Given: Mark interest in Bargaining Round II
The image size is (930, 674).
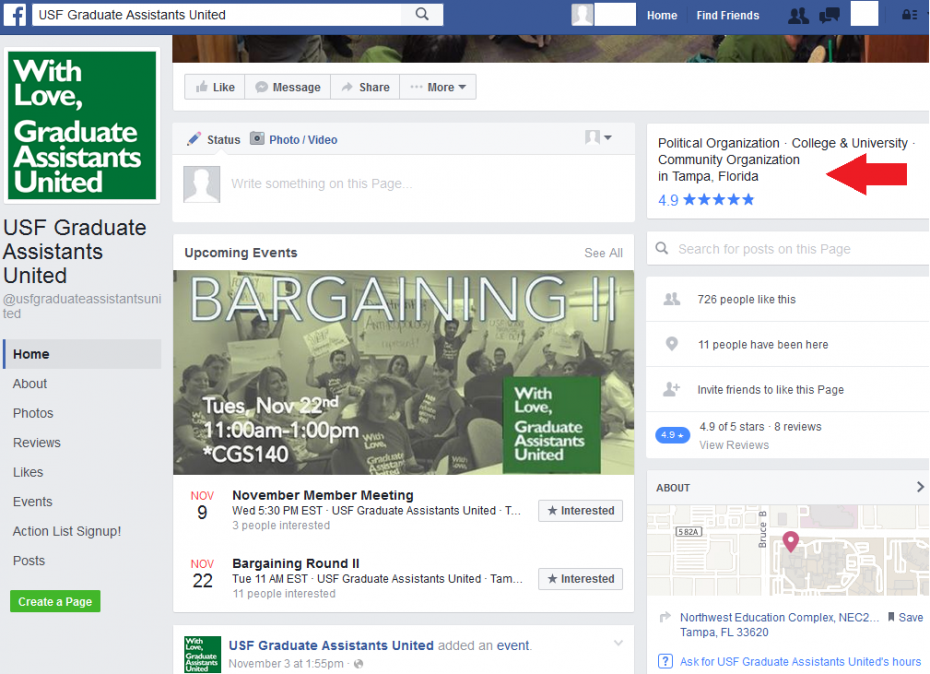Looking at the screenshot, I should coord(581,579).
